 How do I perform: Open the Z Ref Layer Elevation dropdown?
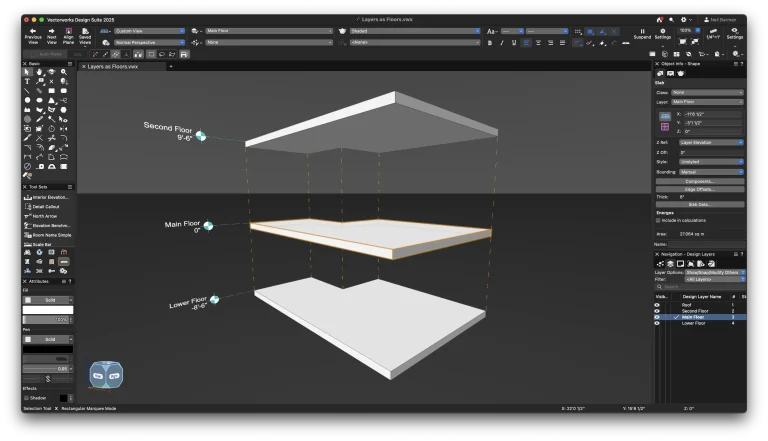click(712, 142)
